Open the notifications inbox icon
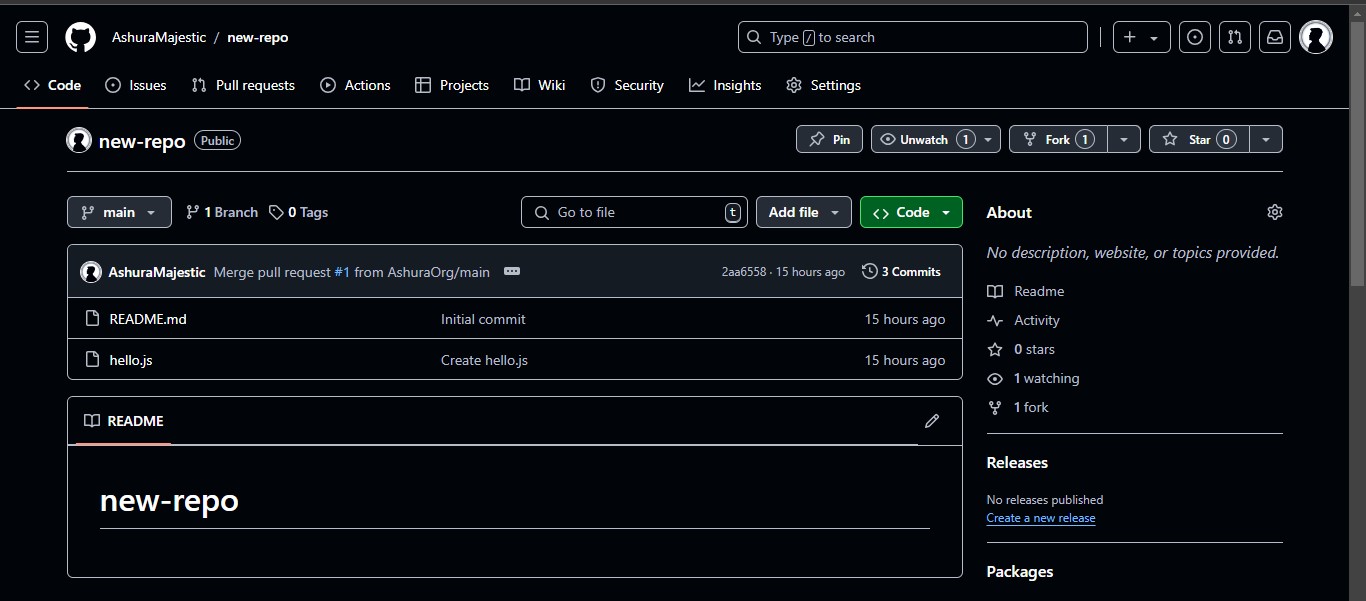 coord(1275,37)
